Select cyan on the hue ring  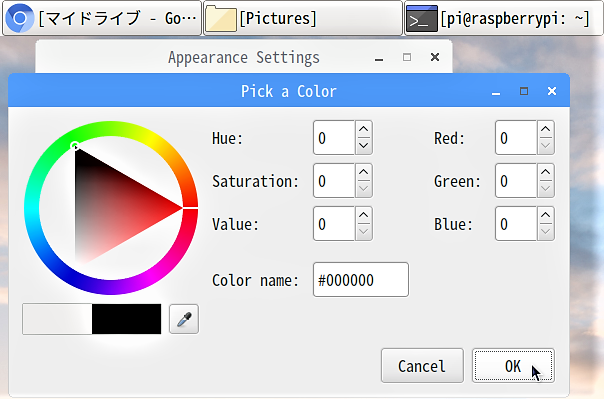coord(32,208)
